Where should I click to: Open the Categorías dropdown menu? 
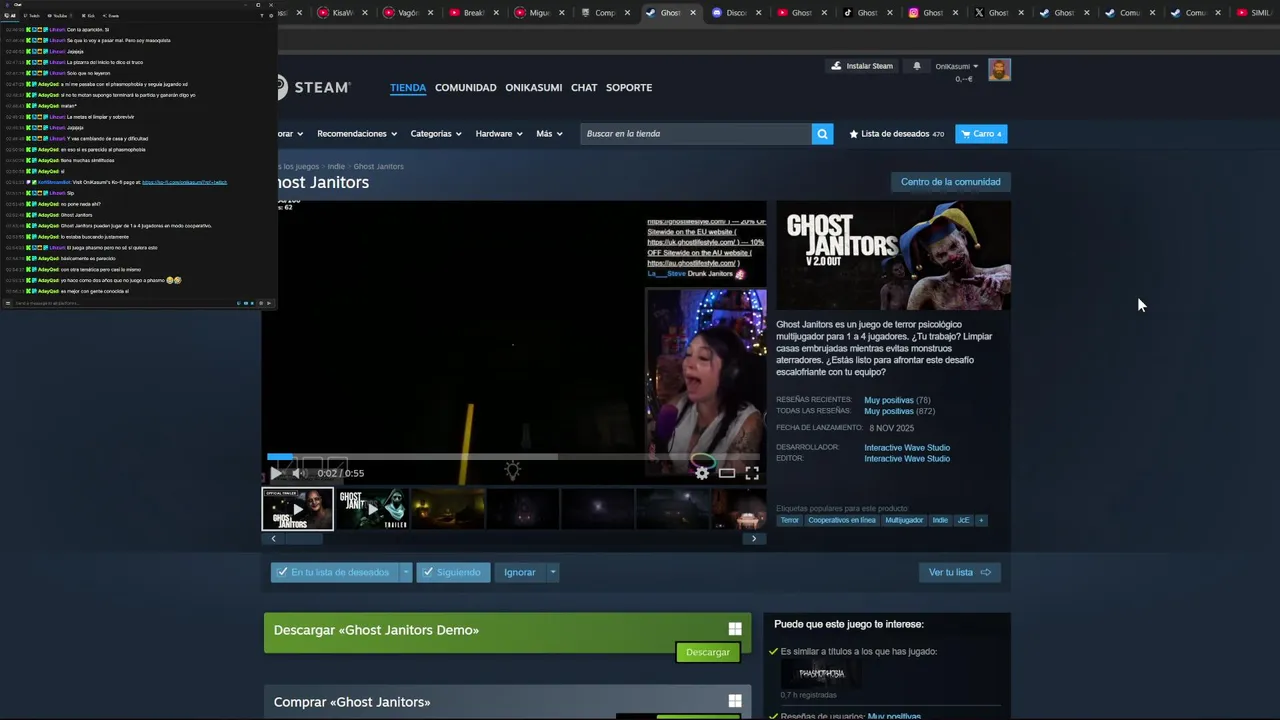[x=435, y=134]
